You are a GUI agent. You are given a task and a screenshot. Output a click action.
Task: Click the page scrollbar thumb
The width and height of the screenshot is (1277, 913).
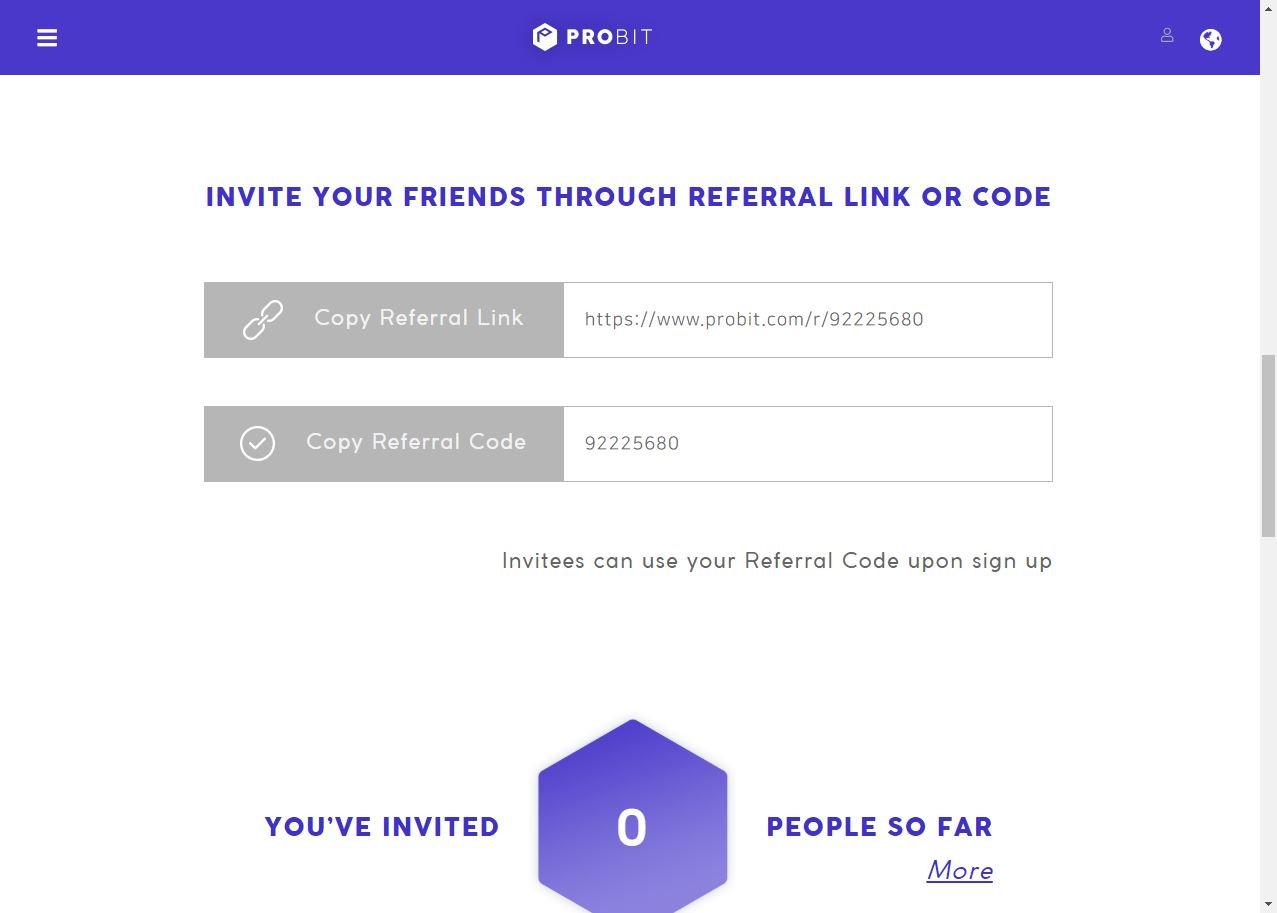[1268, 446]
